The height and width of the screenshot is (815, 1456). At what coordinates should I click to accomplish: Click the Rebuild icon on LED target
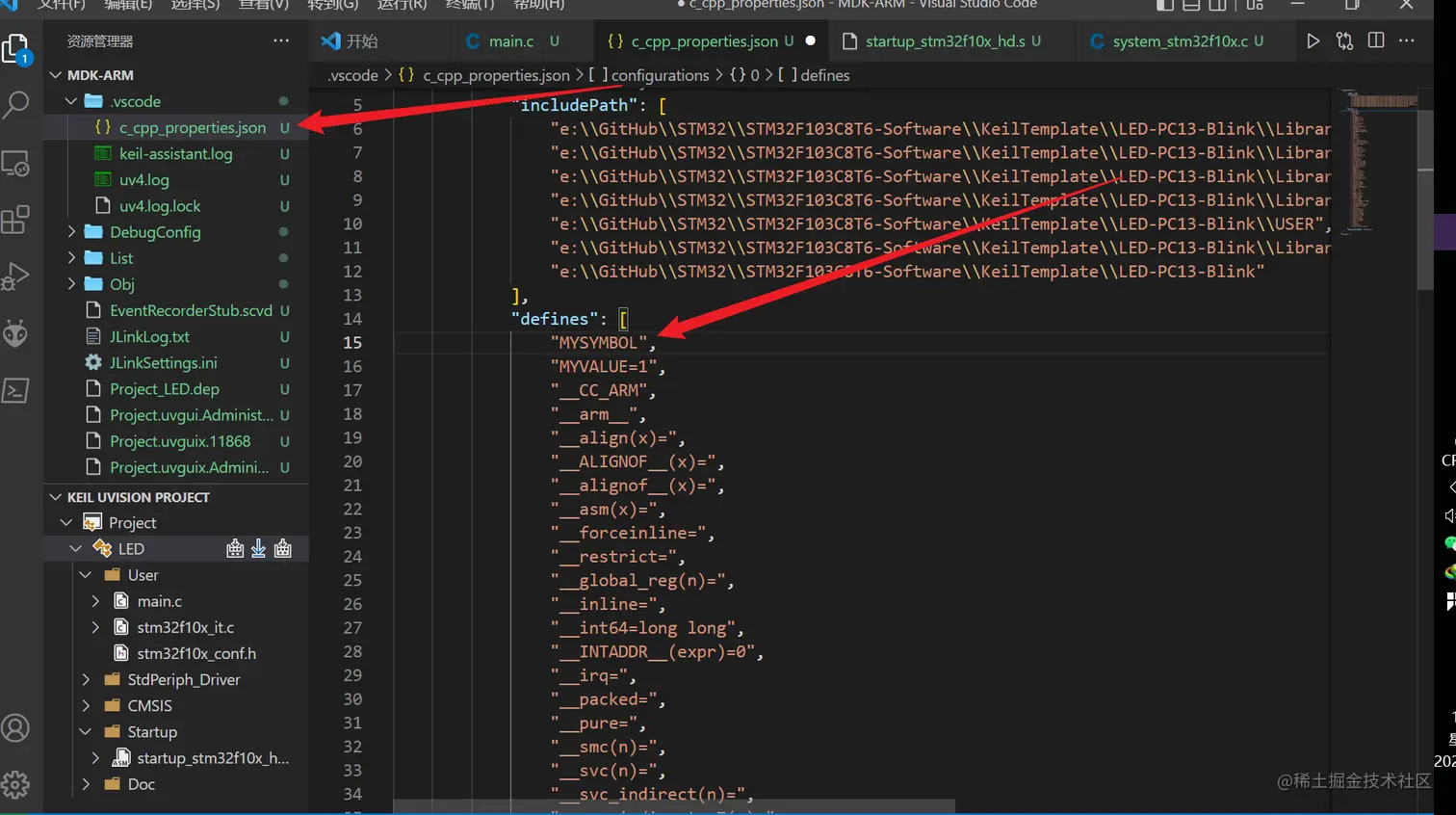(282, 548)
